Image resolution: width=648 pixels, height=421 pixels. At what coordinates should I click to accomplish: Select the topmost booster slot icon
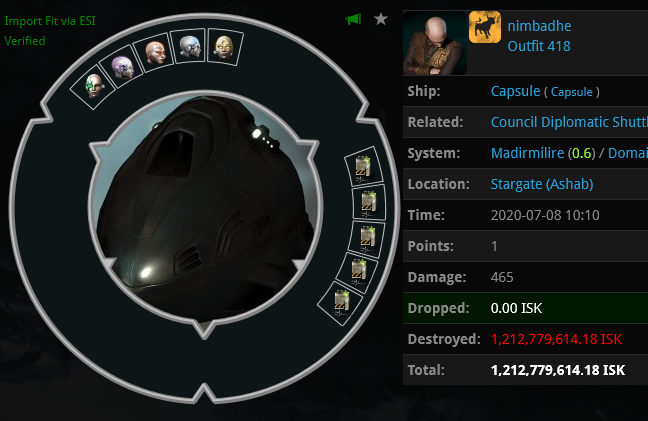(364, 166)
